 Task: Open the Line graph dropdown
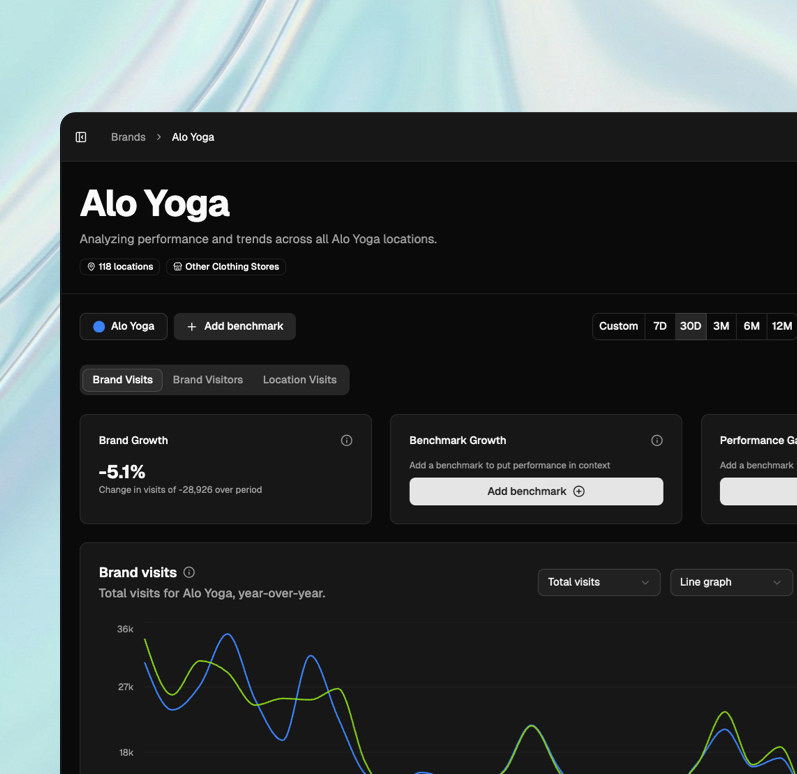click(730, 582)
